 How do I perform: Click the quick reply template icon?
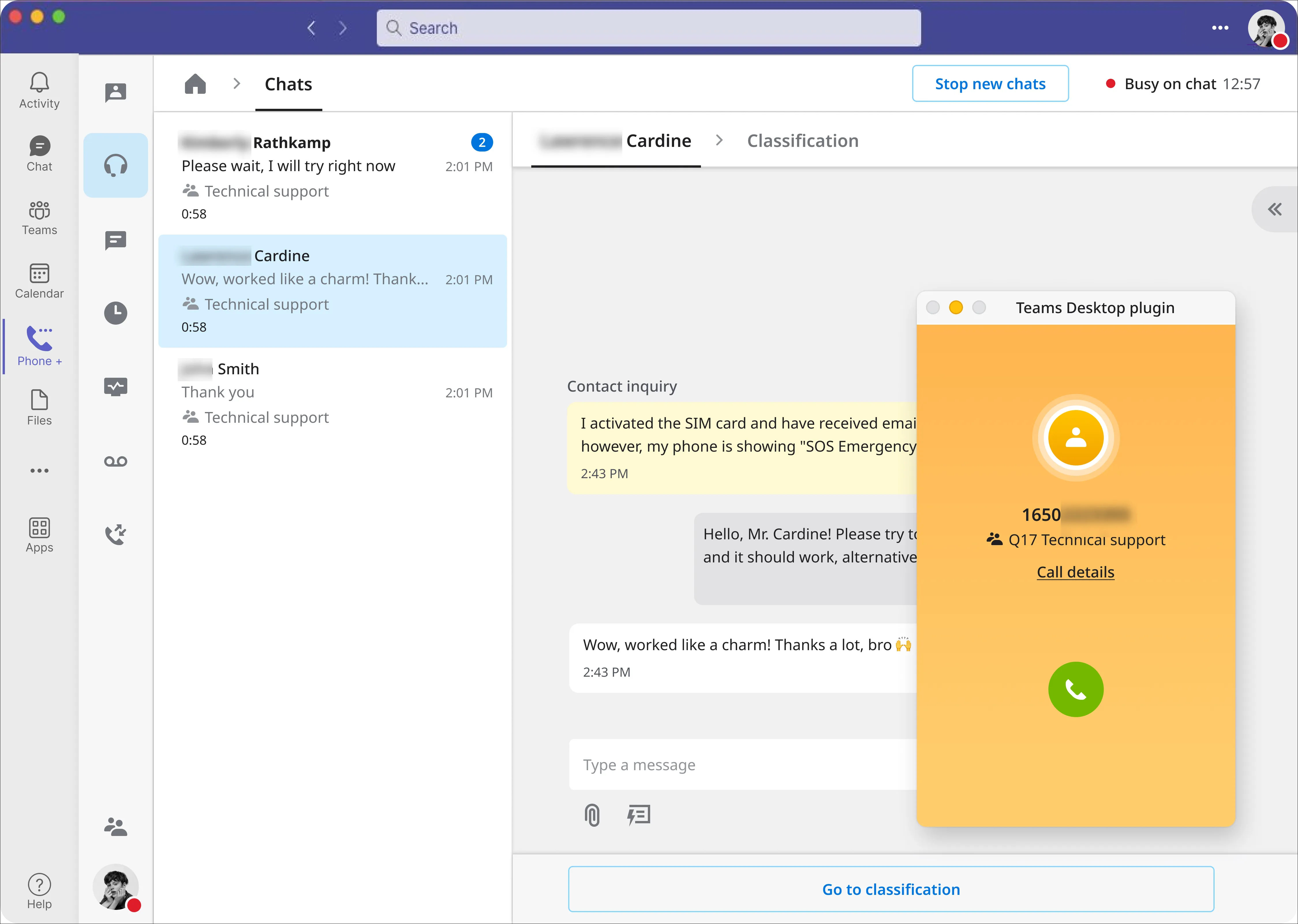click(x=638, y=815)
